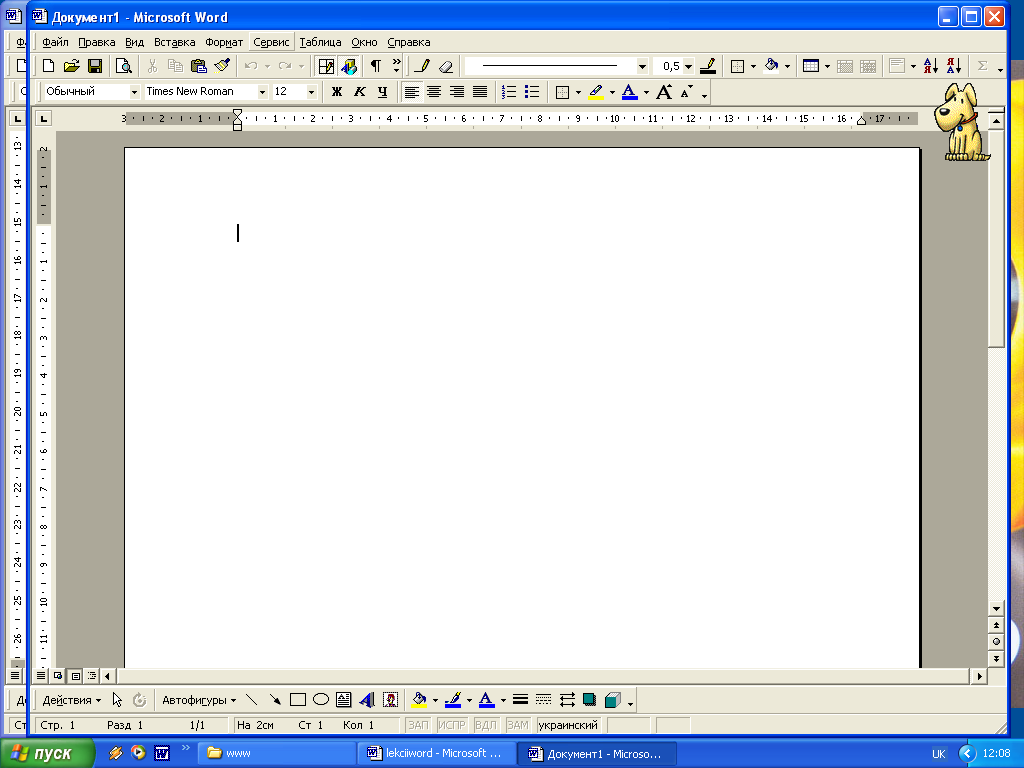Open the line style dropdown

(642, 67)
